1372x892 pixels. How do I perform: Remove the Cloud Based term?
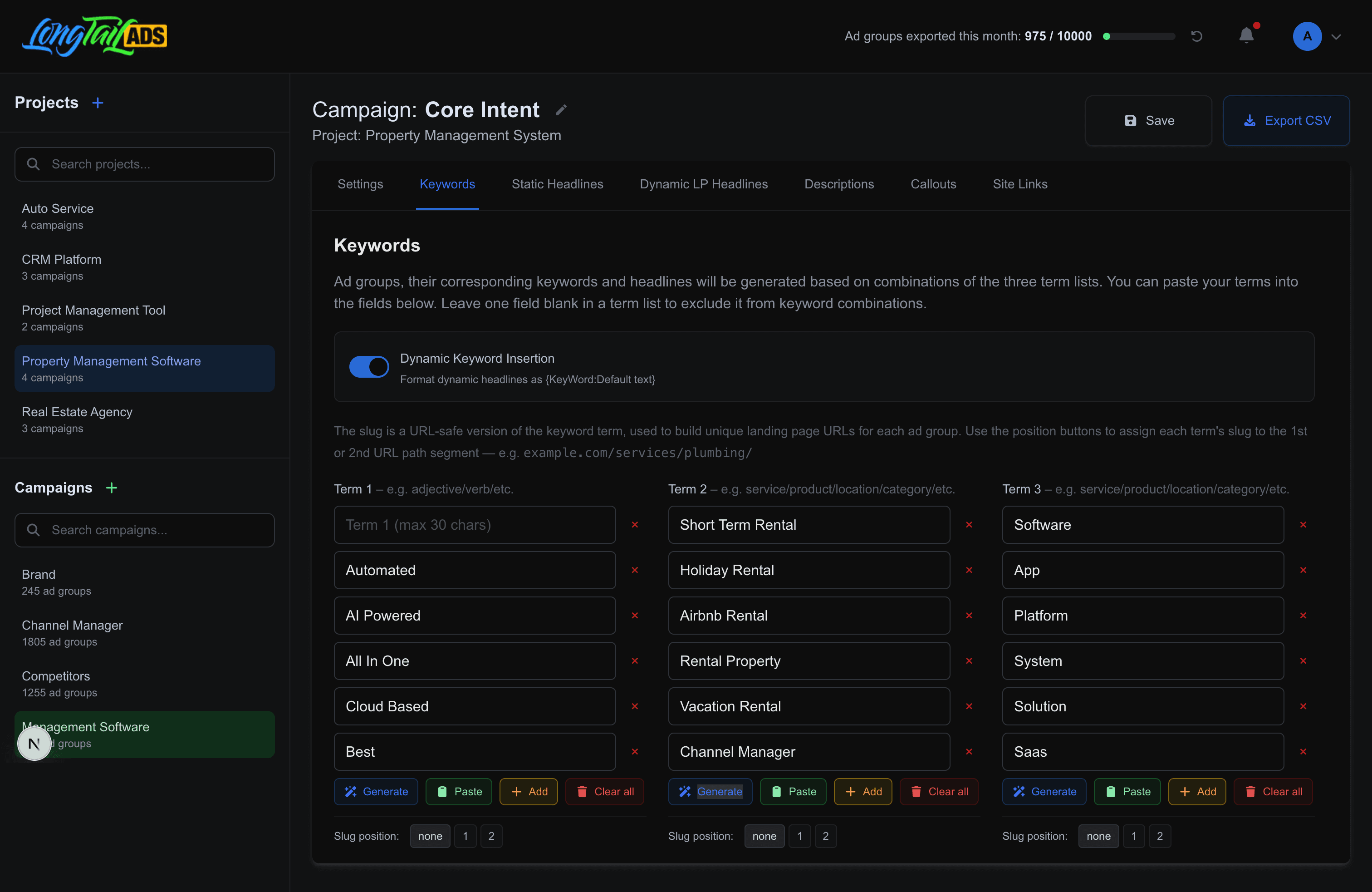point(635,706)
